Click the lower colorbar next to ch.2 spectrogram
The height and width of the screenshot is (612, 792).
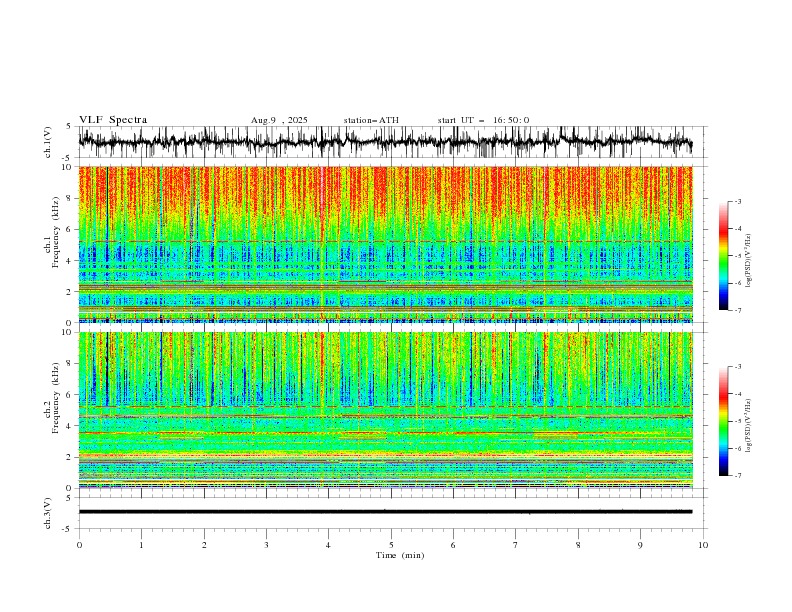(x=723, y=421)
